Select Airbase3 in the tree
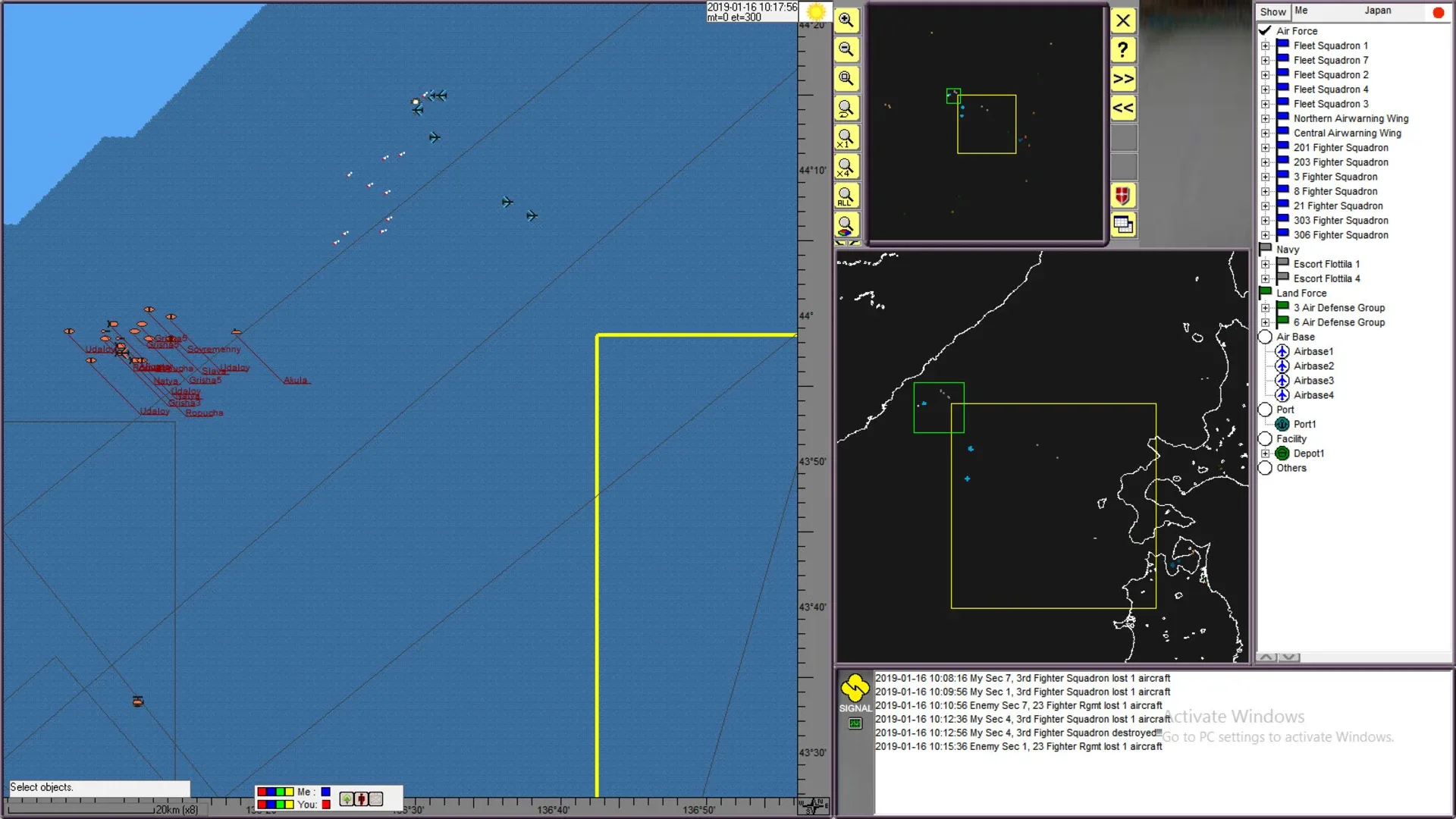This screenshot has width=1456, height=819. tap(1313, 381)
